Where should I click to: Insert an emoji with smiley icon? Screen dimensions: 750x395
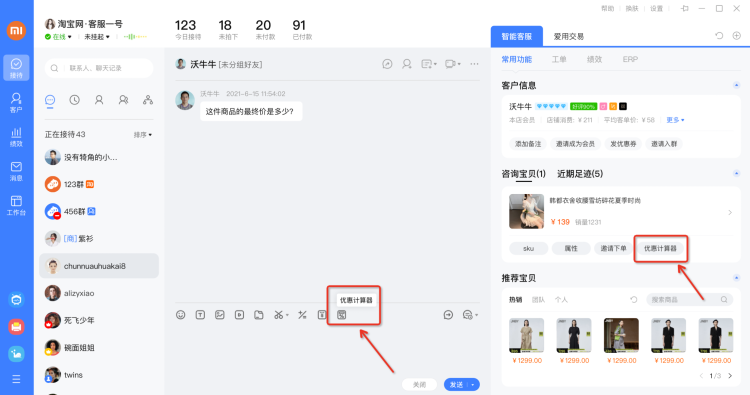180,315
